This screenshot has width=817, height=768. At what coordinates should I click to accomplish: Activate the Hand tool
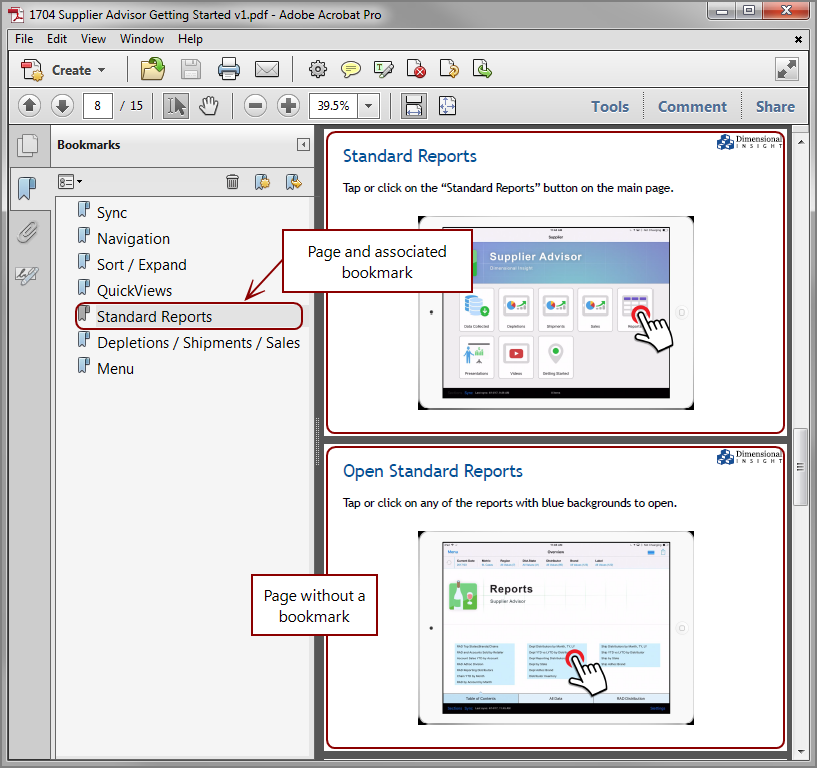(x=207, y=106)
